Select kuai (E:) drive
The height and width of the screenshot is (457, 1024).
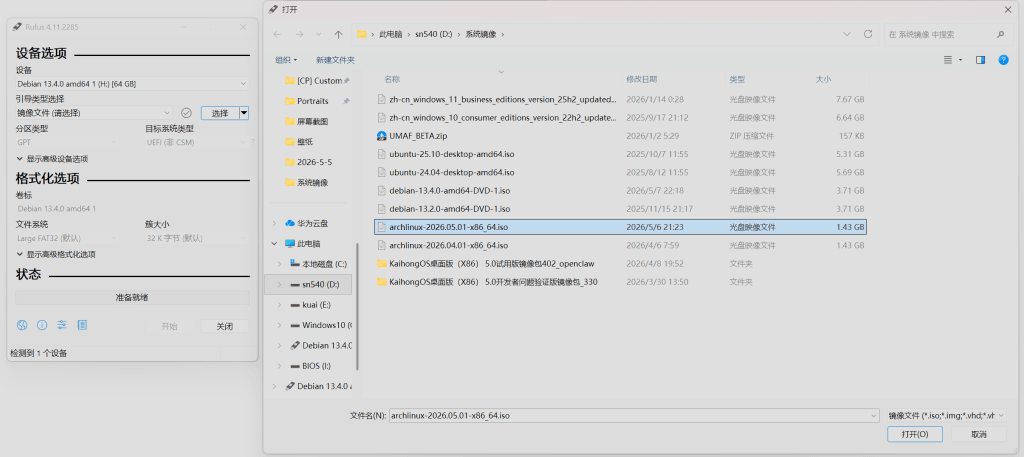[311, 305]
